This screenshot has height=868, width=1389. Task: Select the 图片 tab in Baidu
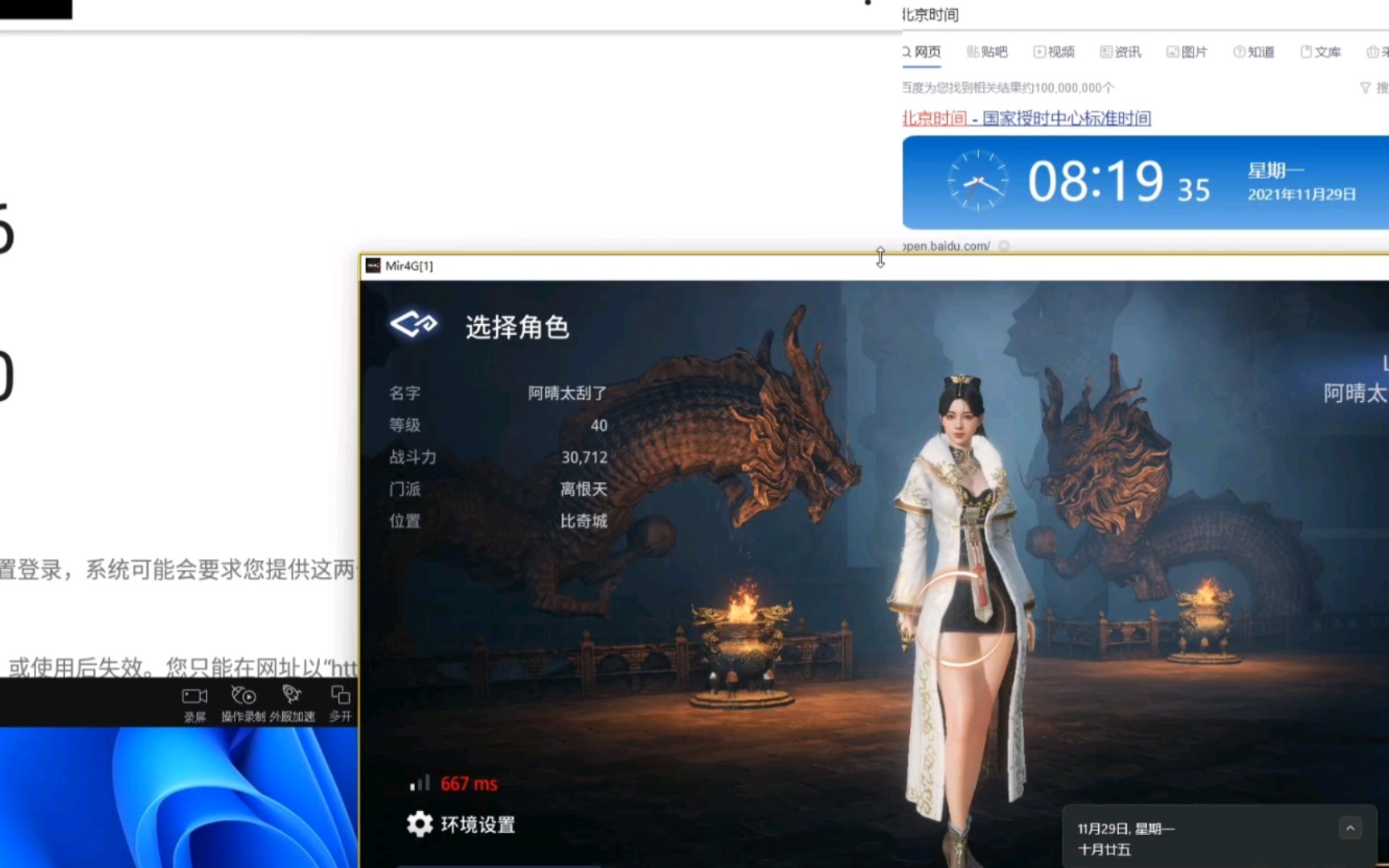pos(1187,51)
